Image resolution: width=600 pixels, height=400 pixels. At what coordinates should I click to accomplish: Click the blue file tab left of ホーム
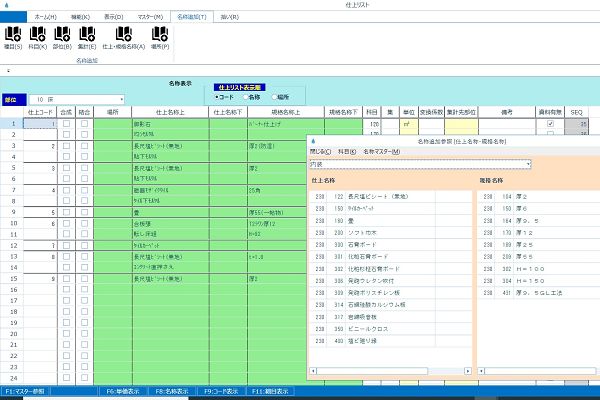point(13,17)
